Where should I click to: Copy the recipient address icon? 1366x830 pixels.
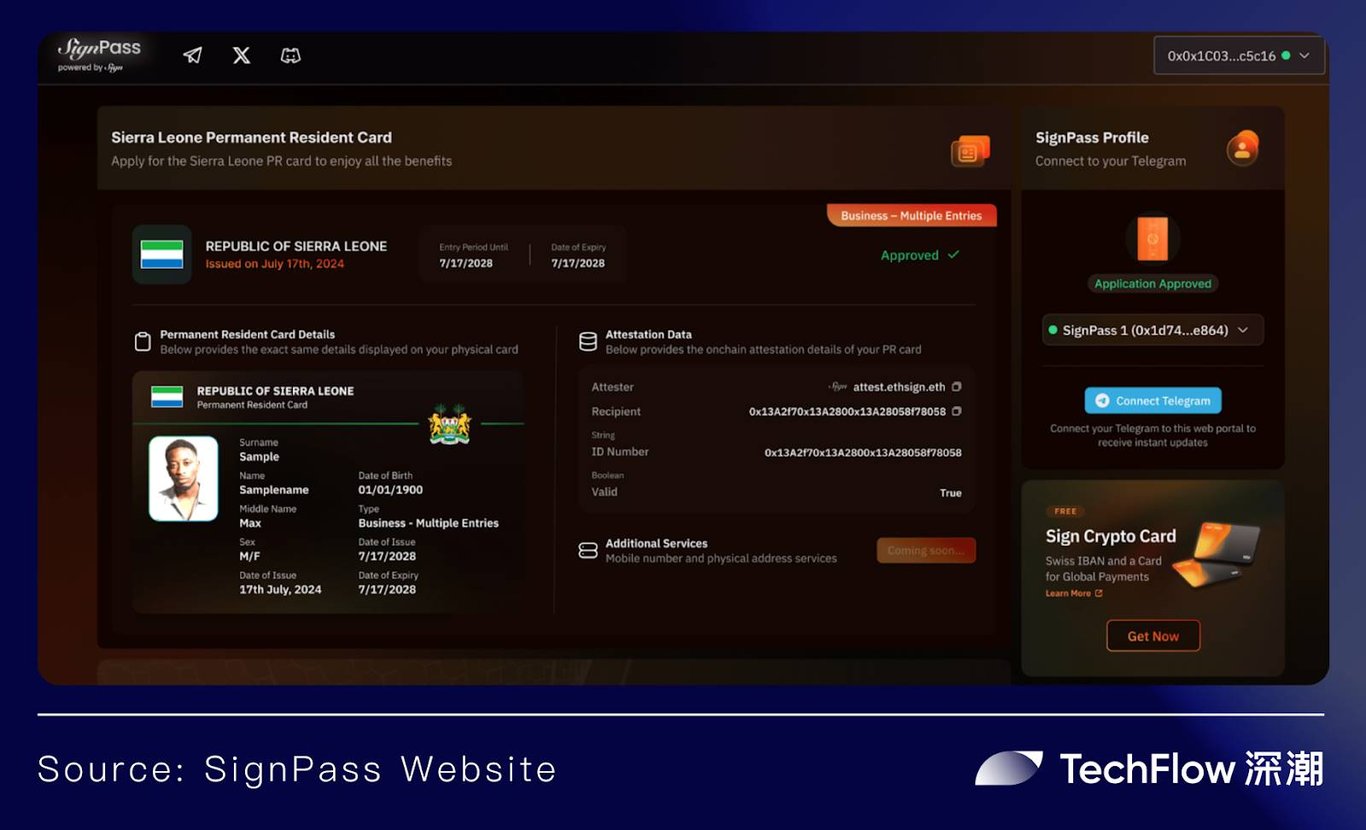957,411
